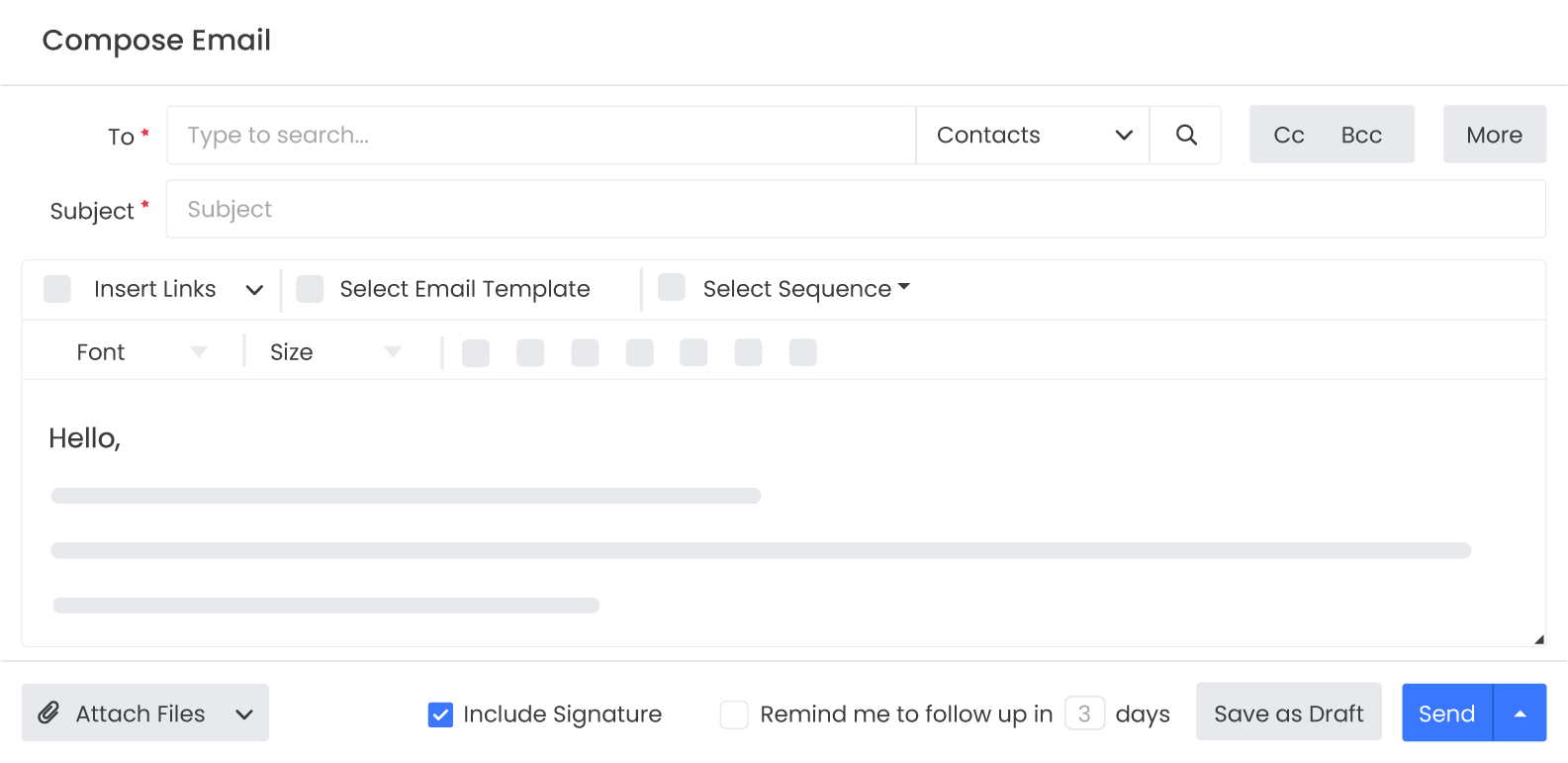The width and height of the screenshot is (1568, 763).
Task: Open the Insert Links menu
Action: [x=178, y=289]
